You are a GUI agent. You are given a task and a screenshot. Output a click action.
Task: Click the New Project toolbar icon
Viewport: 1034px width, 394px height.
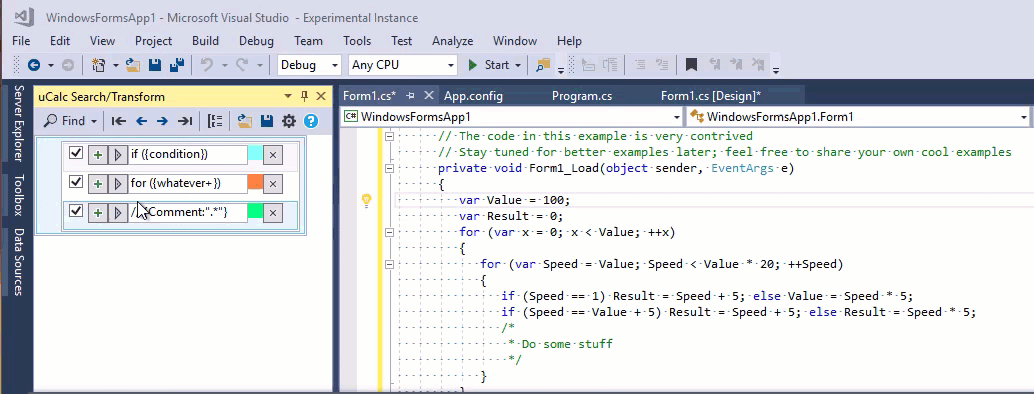click(99, 65)
